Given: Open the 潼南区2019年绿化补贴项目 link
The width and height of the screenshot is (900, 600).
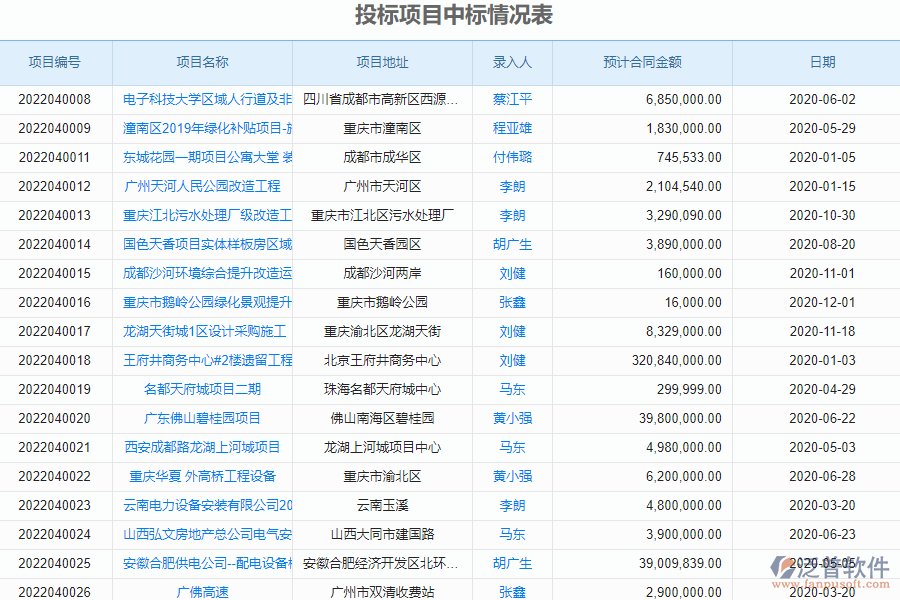Looking at the screenshot, I should (x=200, y=128).
